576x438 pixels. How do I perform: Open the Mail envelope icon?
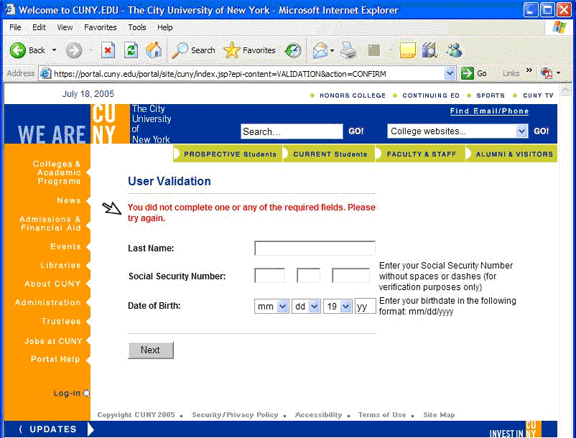point(320,50)
